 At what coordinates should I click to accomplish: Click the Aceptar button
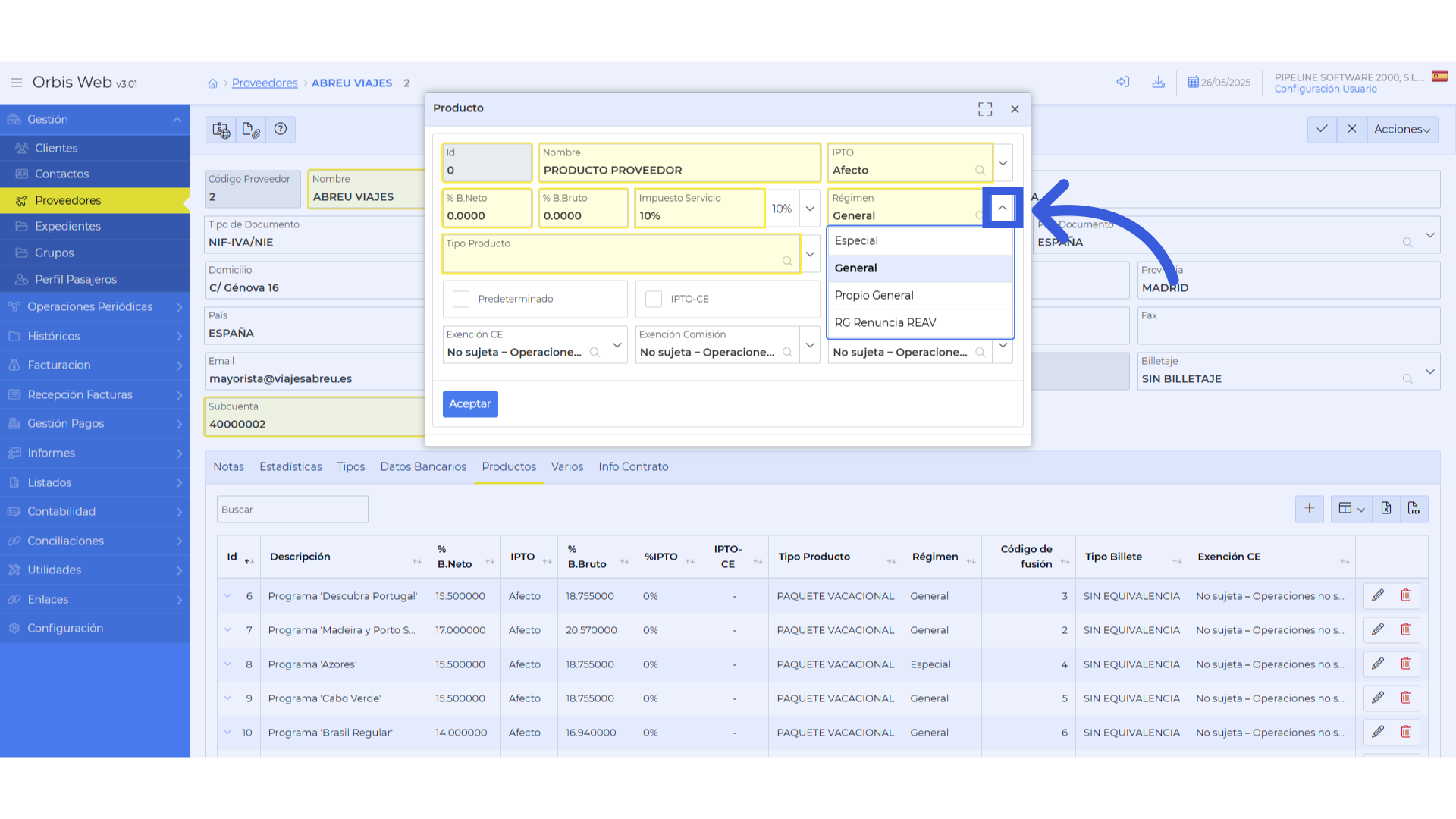470,404
